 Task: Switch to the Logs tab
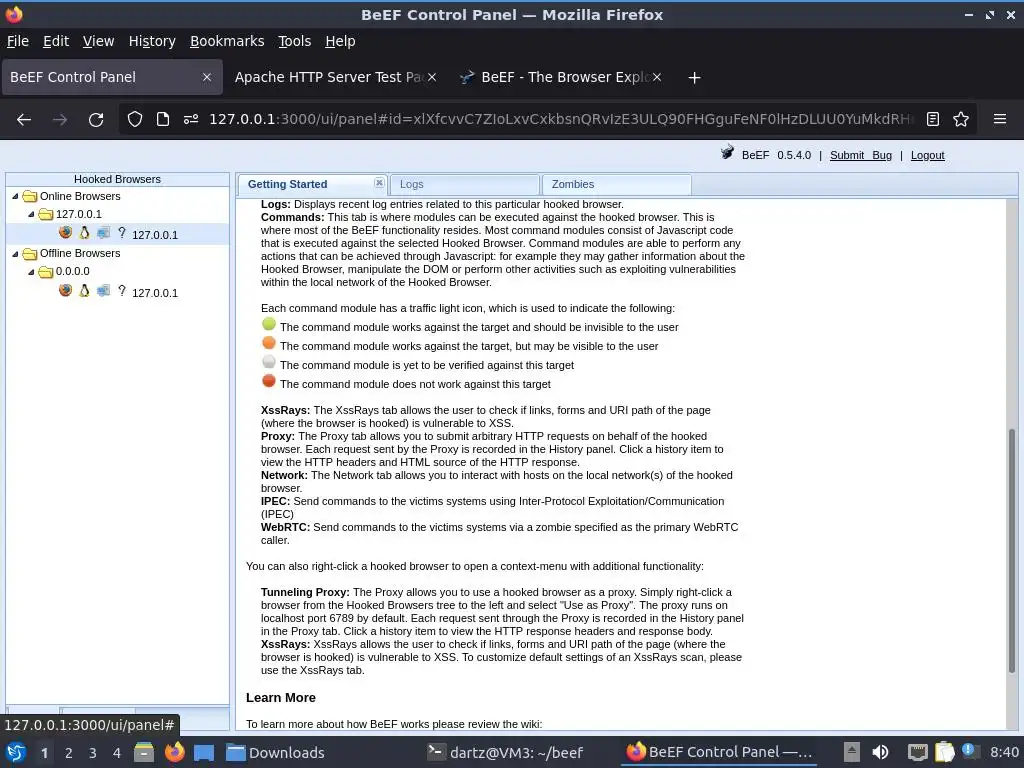464,185
